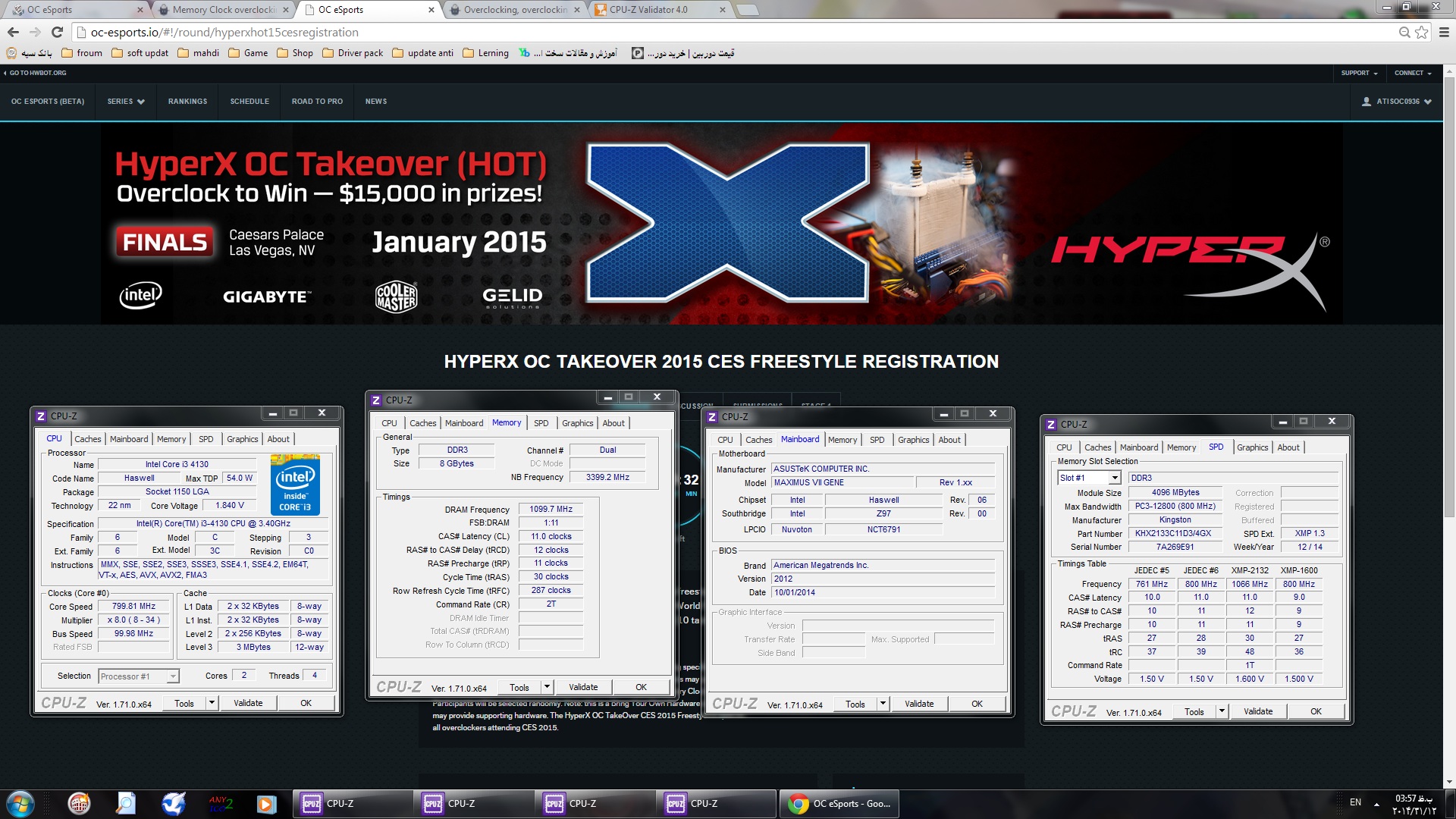
Task: Click Tools button in the CPU window
Action: pyautogui.click(x=184, y=703)
